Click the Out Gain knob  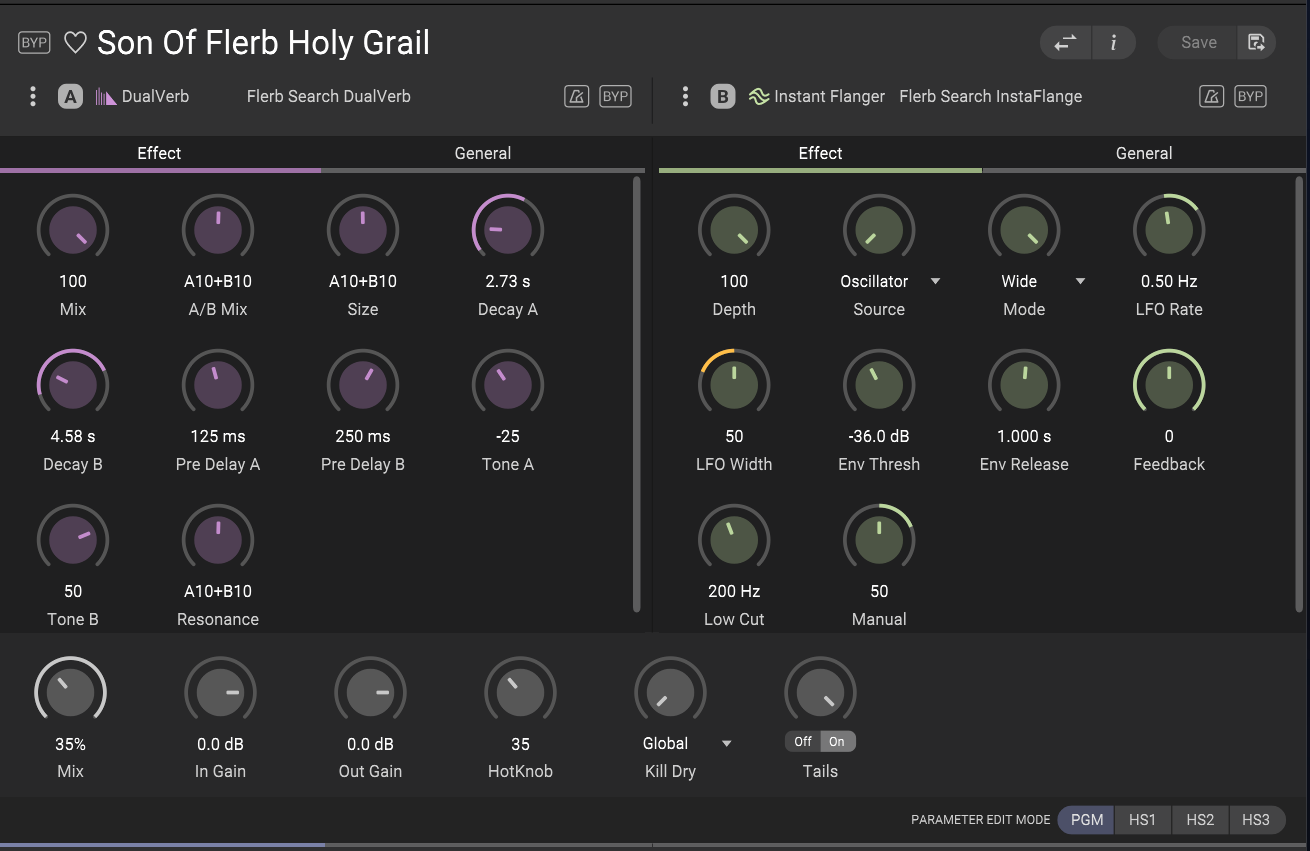pos(370,693)
